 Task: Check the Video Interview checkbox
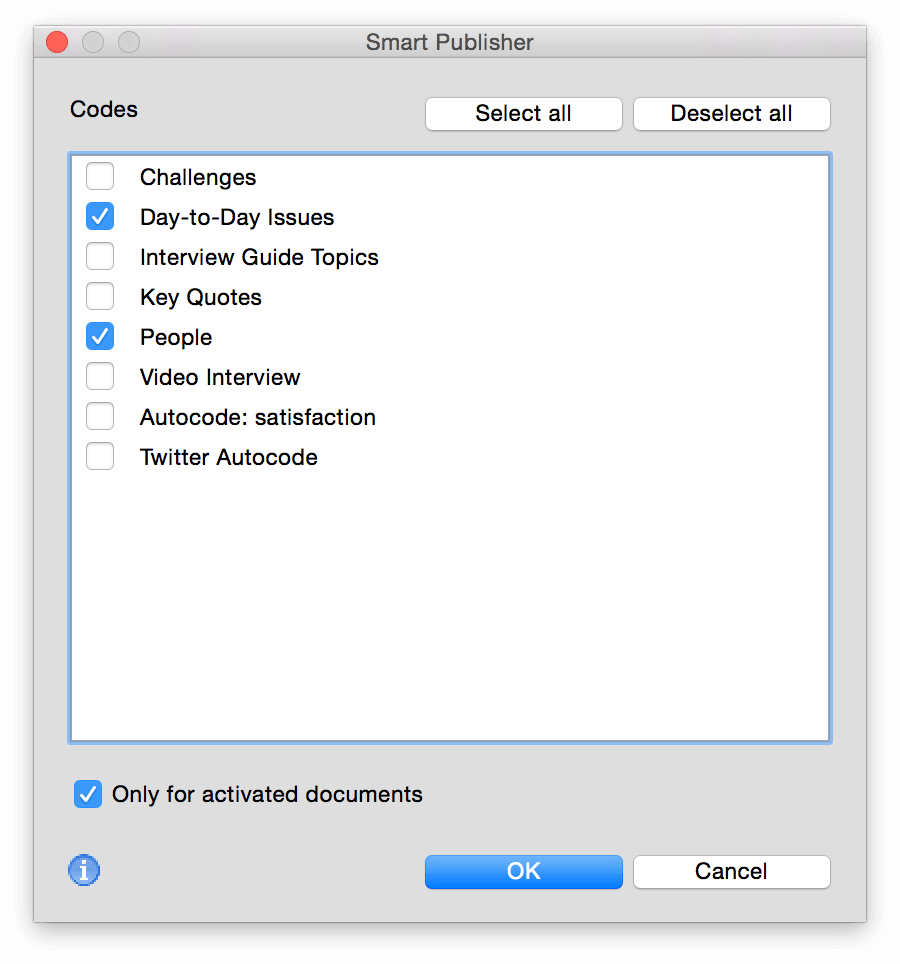tap(100, 376)
